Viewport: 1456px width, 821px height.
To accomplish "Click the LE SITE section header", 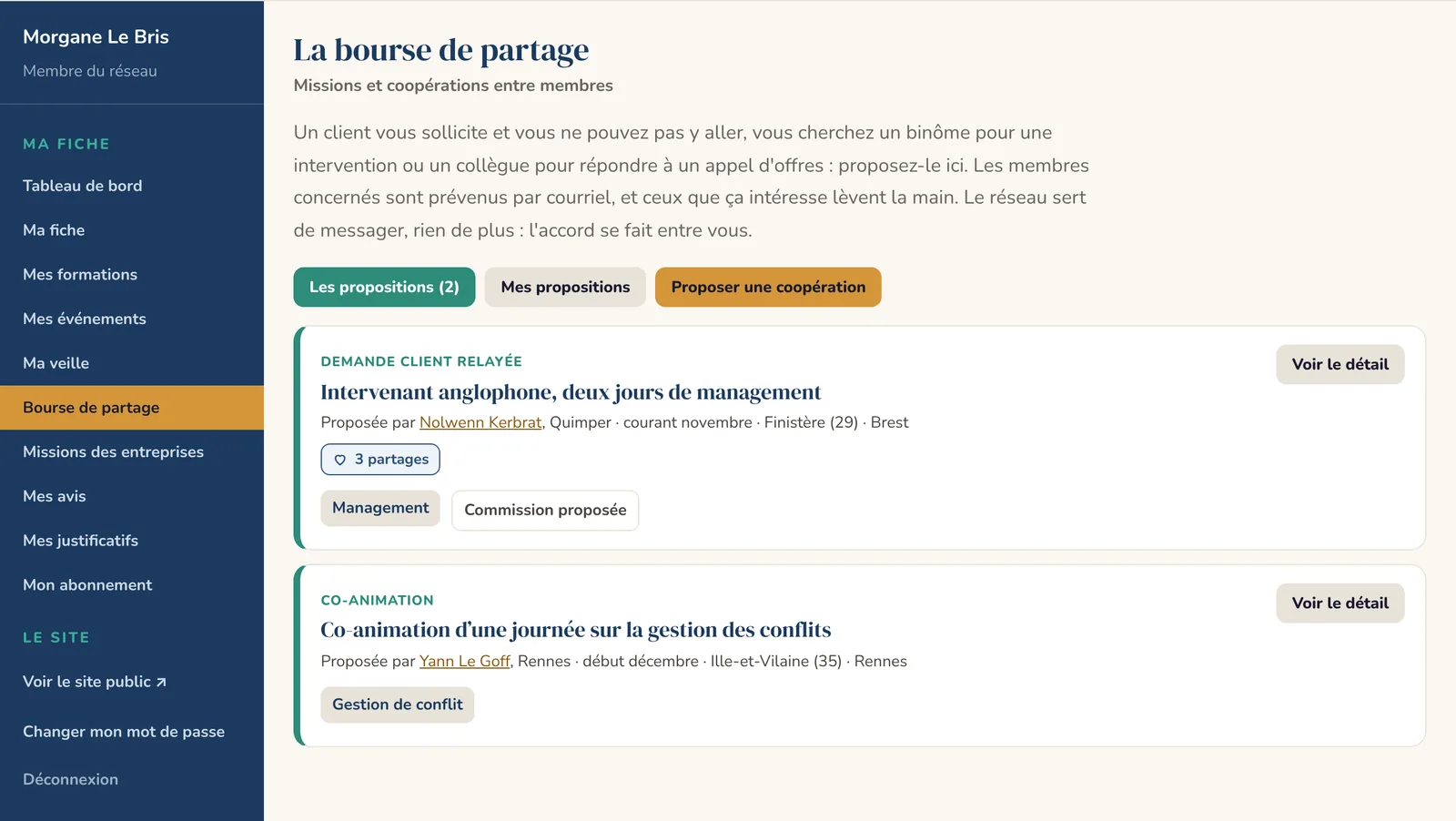I will coord(56,637).
